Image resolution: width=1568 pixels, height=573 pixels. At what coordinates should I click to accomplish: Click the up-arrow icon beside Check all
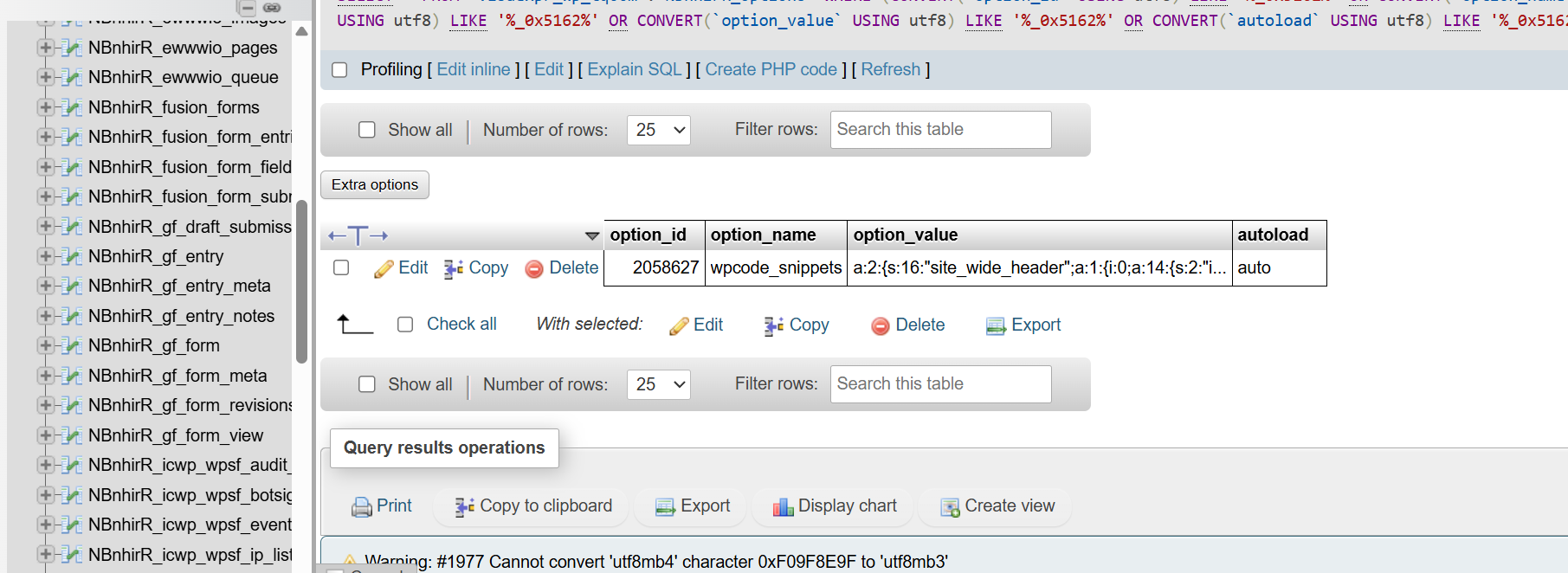354,325
